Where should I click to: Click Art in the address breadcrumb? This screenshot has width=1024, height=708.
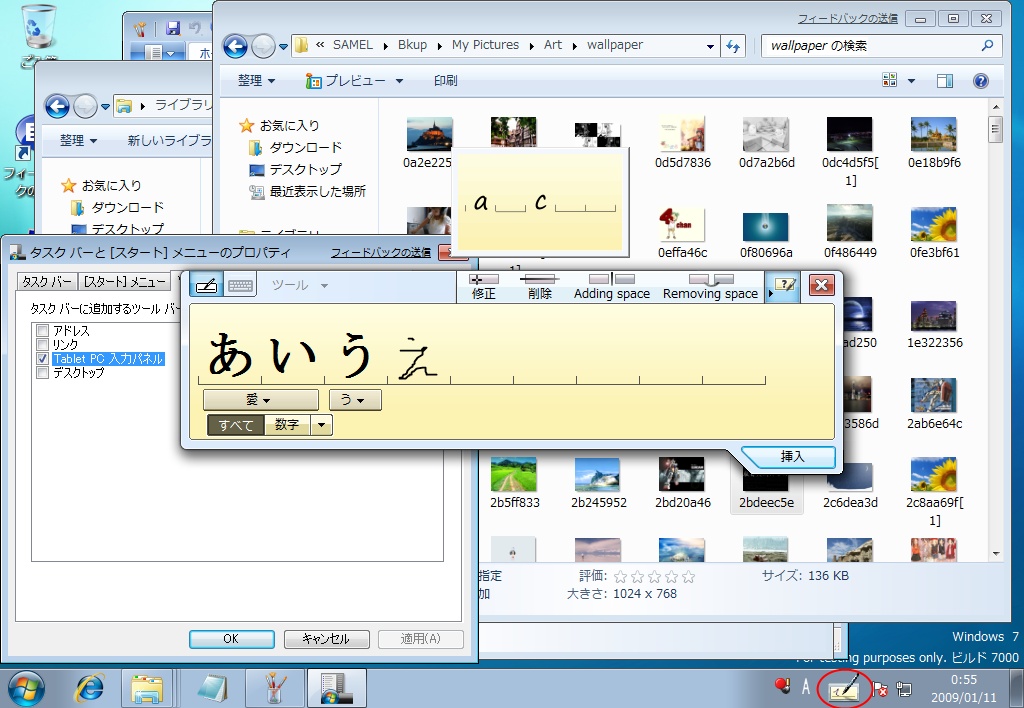[x=552, y=44]
